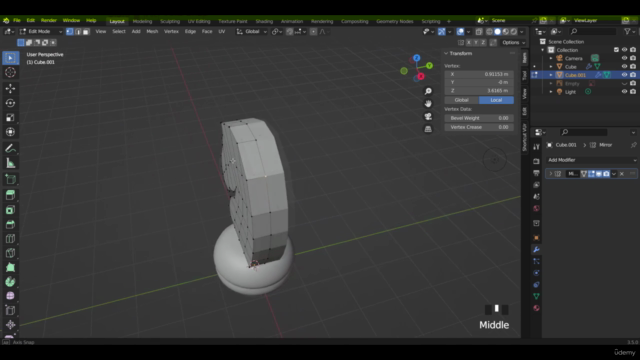
Task: Adjust the Vertex Crease slider
Action: coord(479,127)
